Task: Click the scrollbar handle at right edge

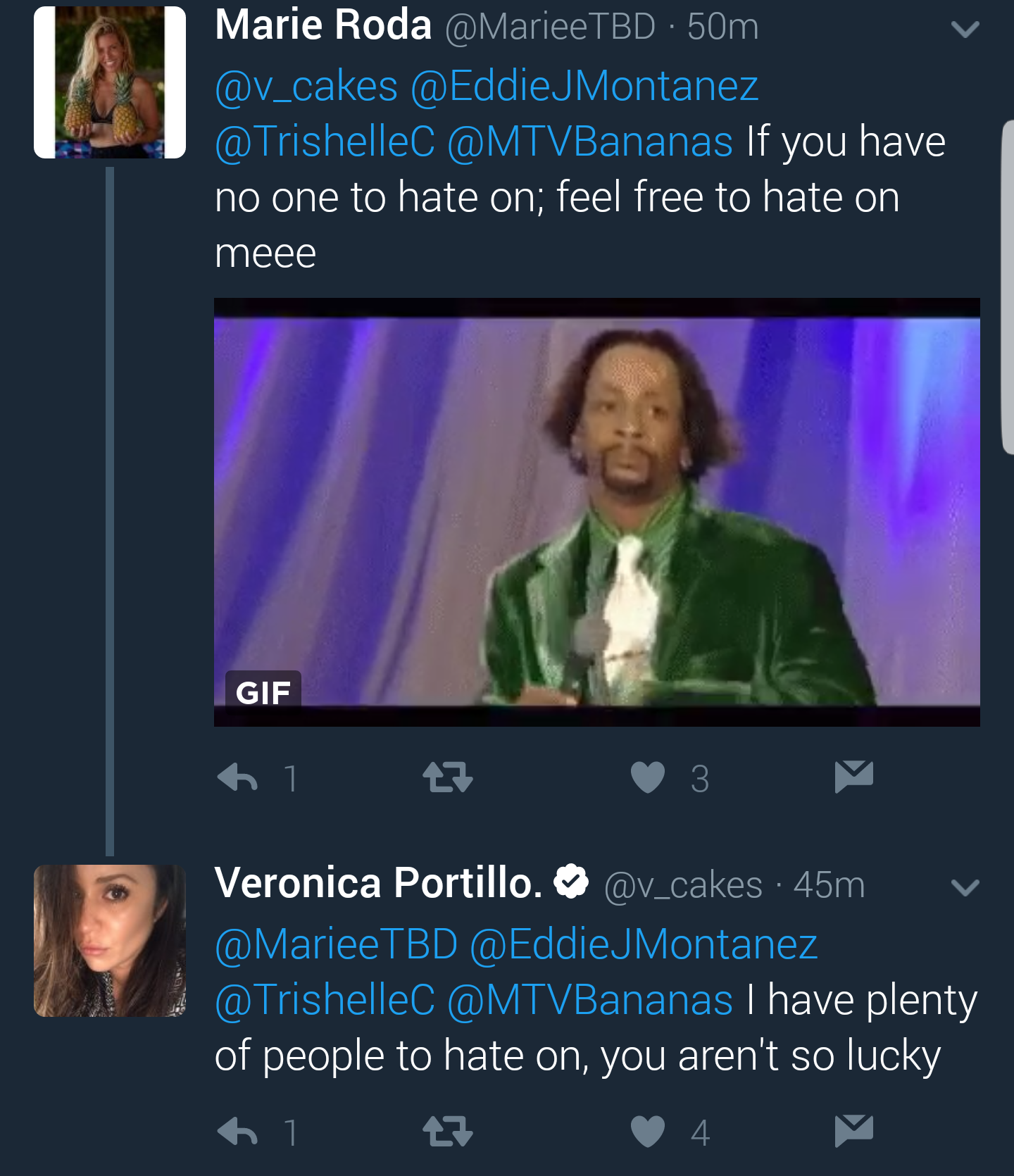Action: [x=1008, y=287]
